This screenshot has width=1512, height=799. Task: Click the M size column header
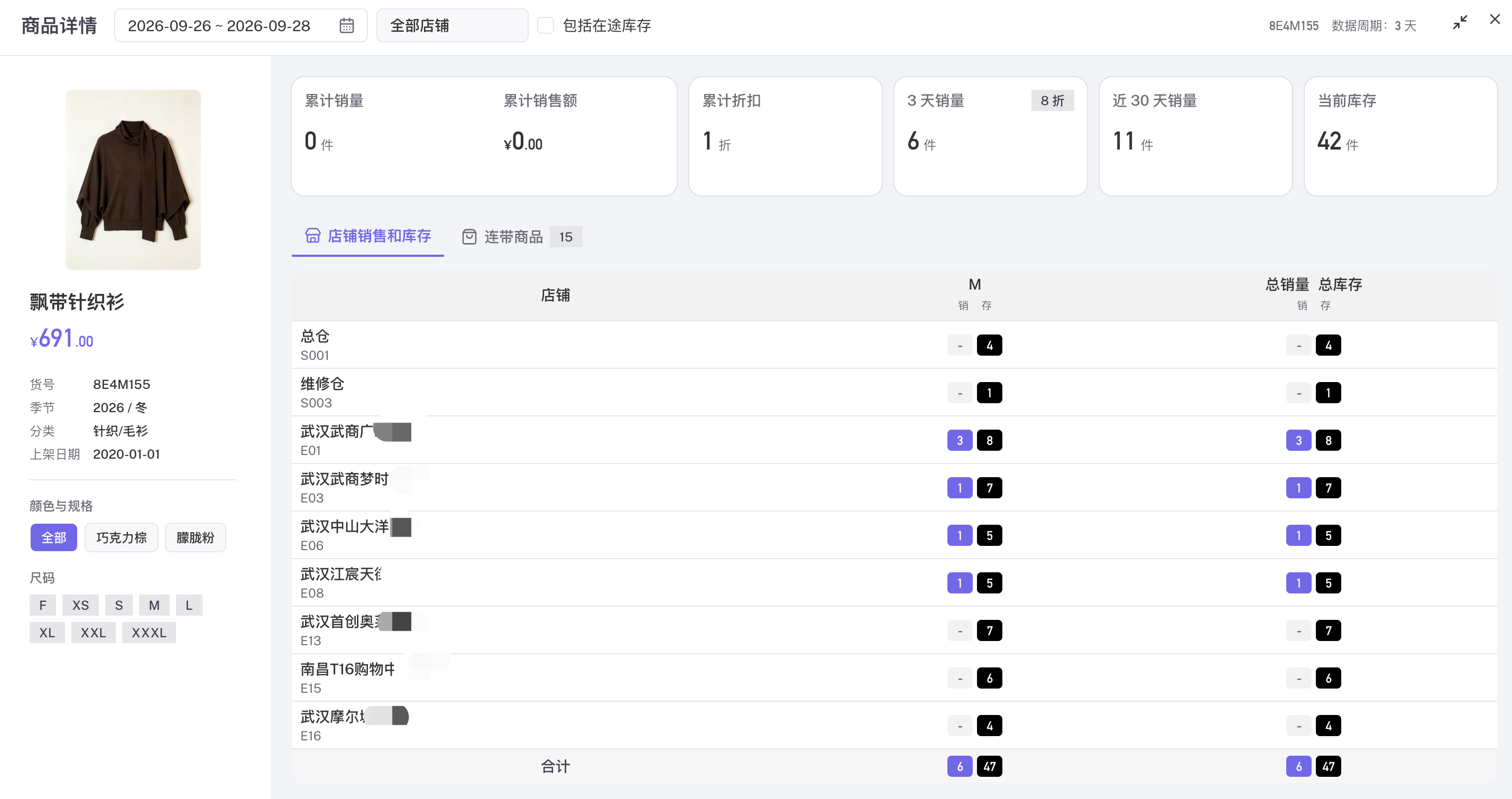pyautogui.click(x=974, y=284)
